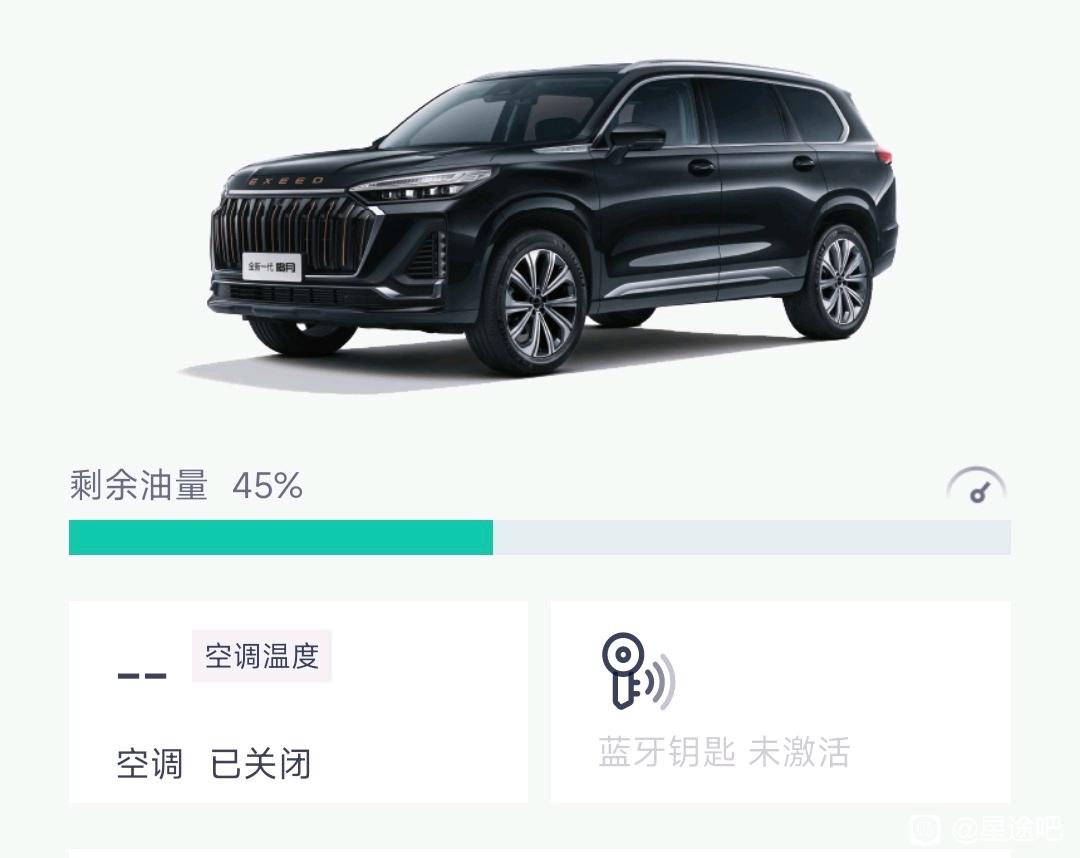Tap the Bluetooth key icon

pos(638,671)
